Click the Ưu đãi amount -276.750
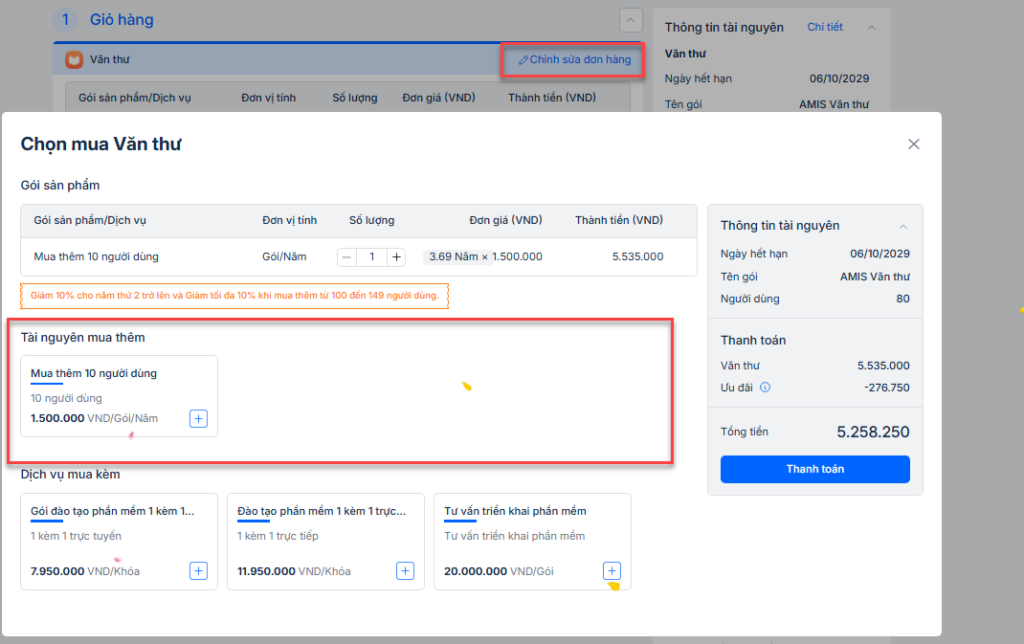Viewport: 1024px width, 644px height. point(887,387)
